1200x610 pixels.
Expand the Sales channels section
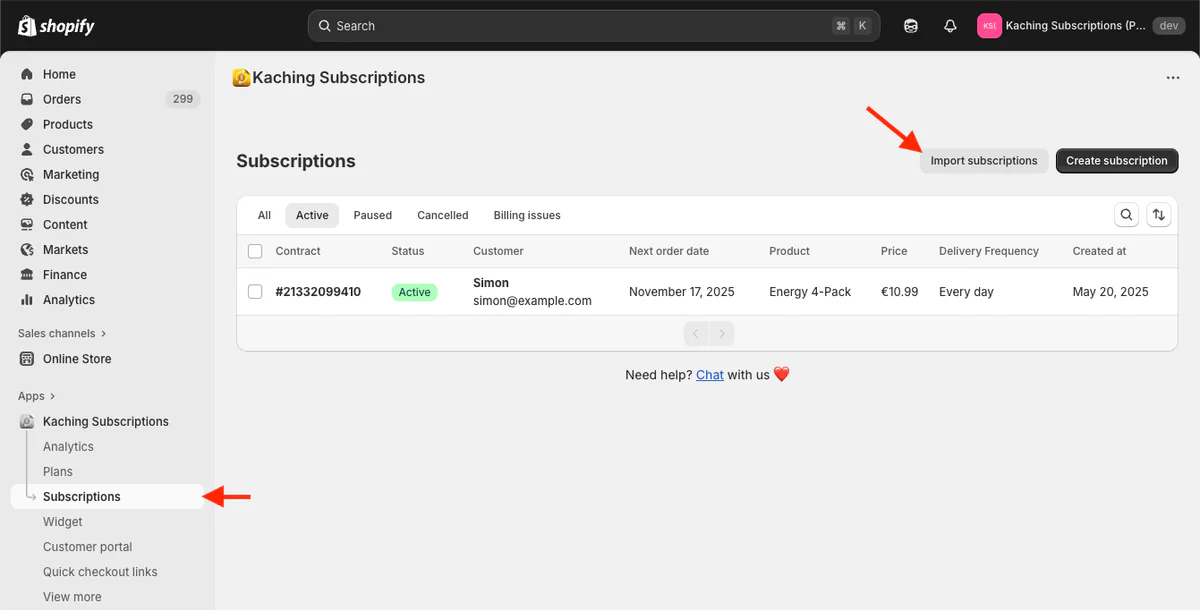click(x=62, y=333)
